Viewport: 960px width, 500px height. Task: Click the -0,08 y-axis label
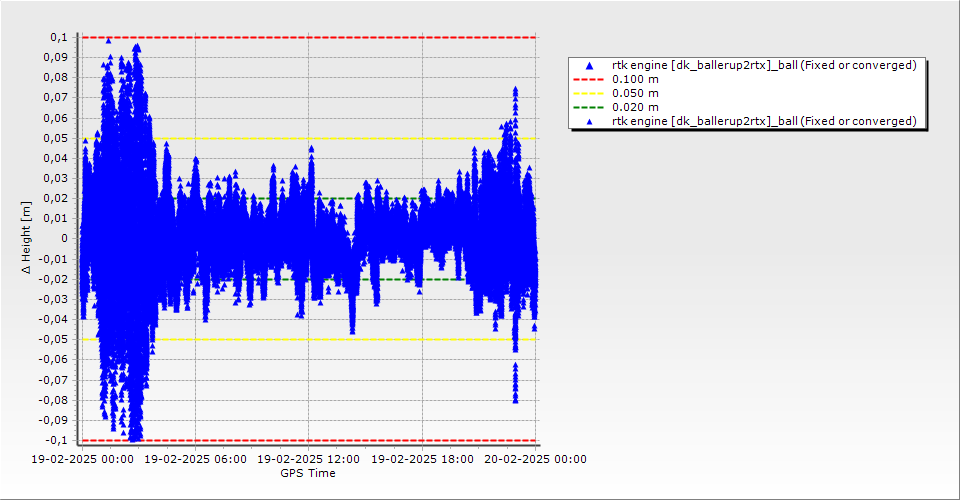[54, 400]
